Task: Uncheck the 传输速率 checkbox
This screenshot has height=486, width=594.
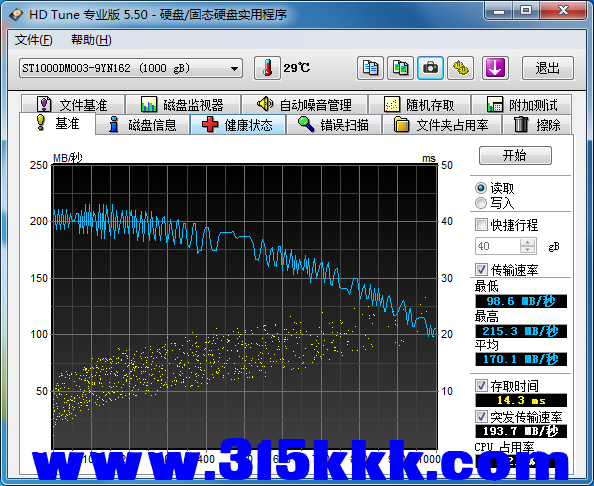Action: point(481,270)
